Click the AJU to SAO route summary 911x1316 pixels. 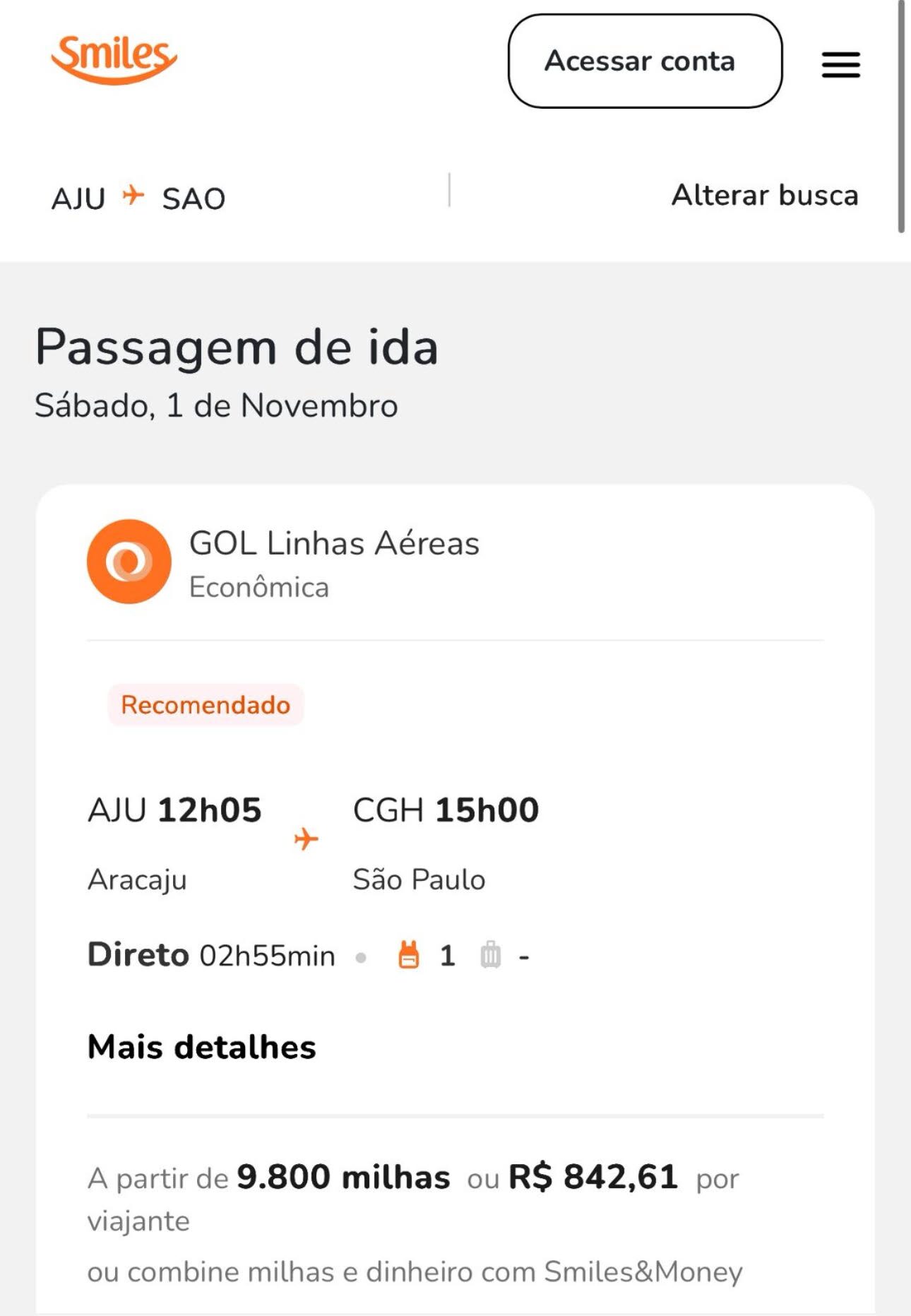138,198
